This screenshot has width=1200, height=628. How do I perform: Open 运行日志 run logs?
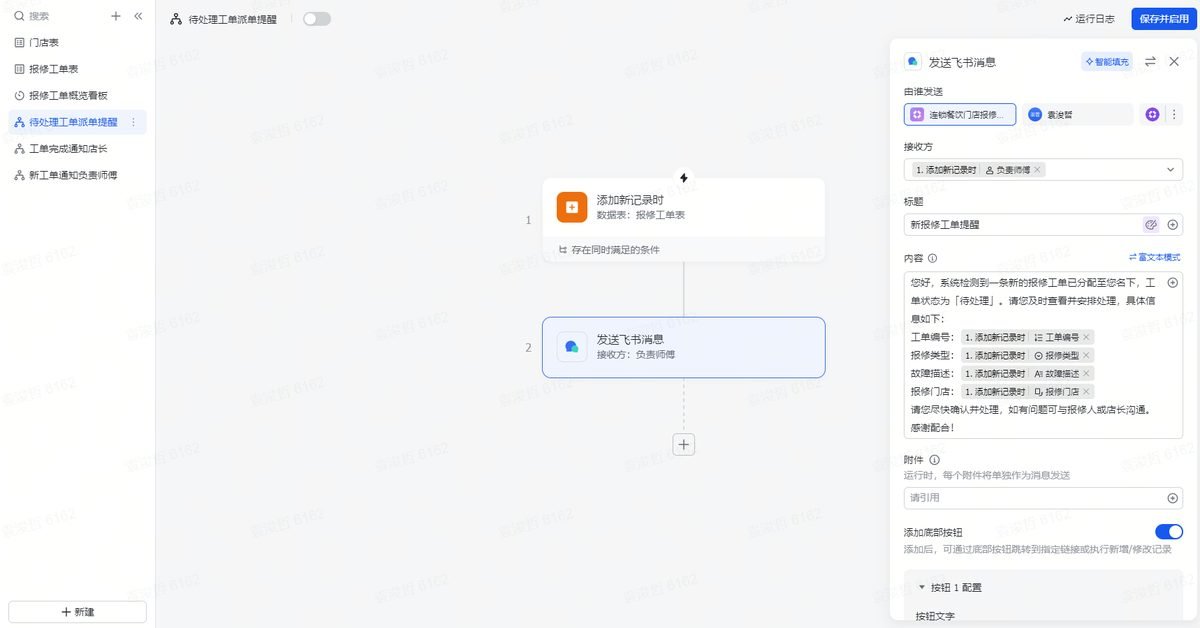[x=1088, y=19]
